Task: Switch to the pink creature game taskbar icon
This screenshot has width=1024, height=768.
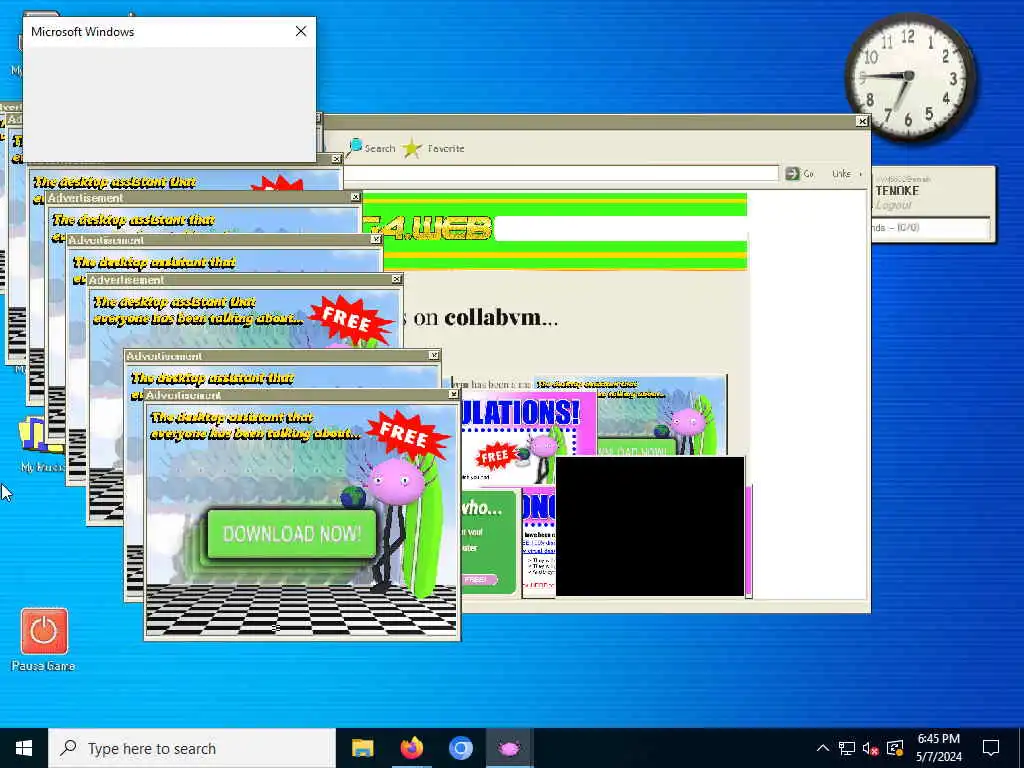Action: (x=509, y=748)
